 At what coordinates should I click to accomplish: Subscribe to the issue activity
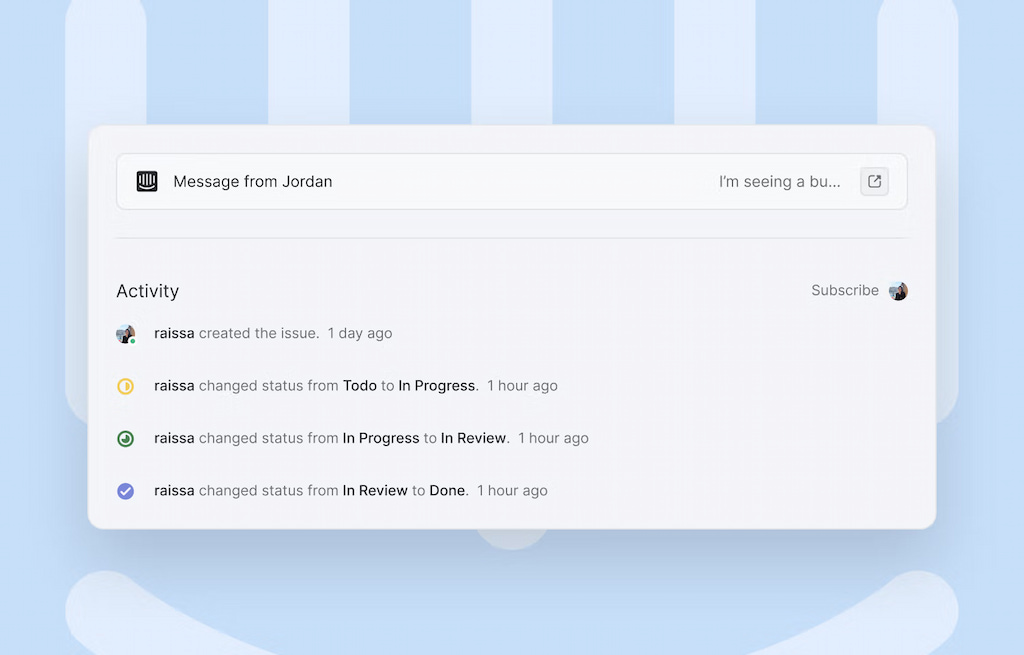(844, 291)
